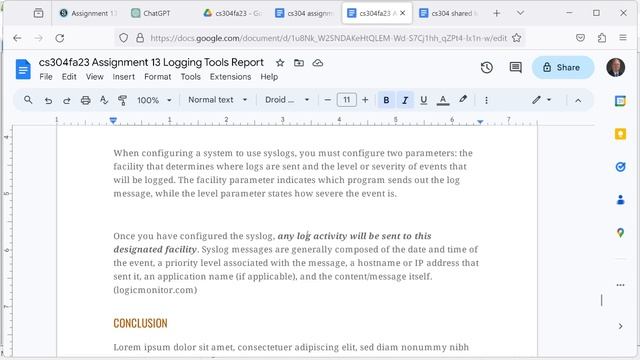The image size is (640, 360).
Task: Toggle italic formatting
Action: [405, 100]
